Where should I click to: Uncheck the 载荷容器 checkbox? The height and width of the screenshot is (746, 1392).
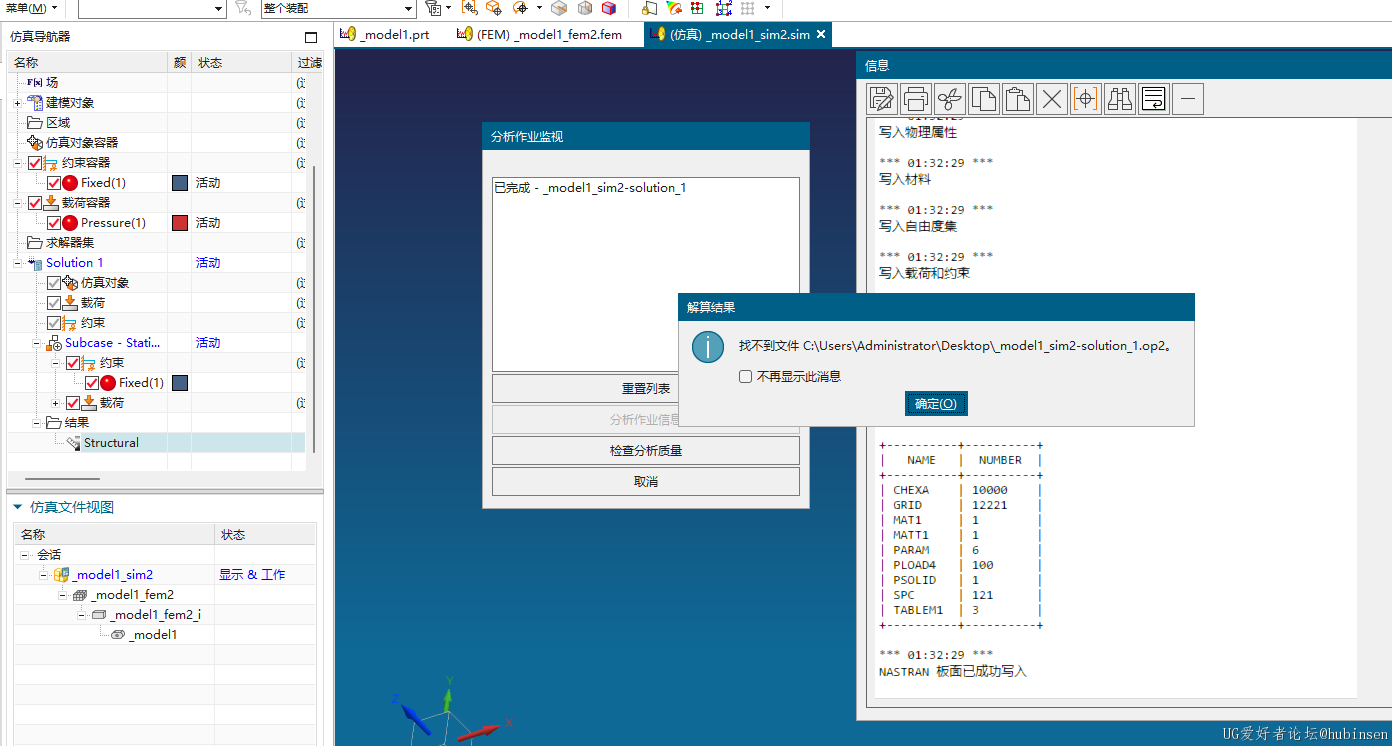[35, 203]
